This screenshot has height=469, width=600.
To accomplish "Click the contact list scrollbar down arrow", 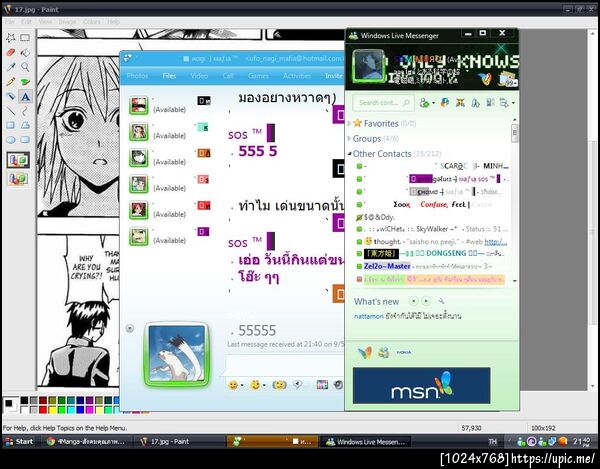I will [x=515, y=281].
